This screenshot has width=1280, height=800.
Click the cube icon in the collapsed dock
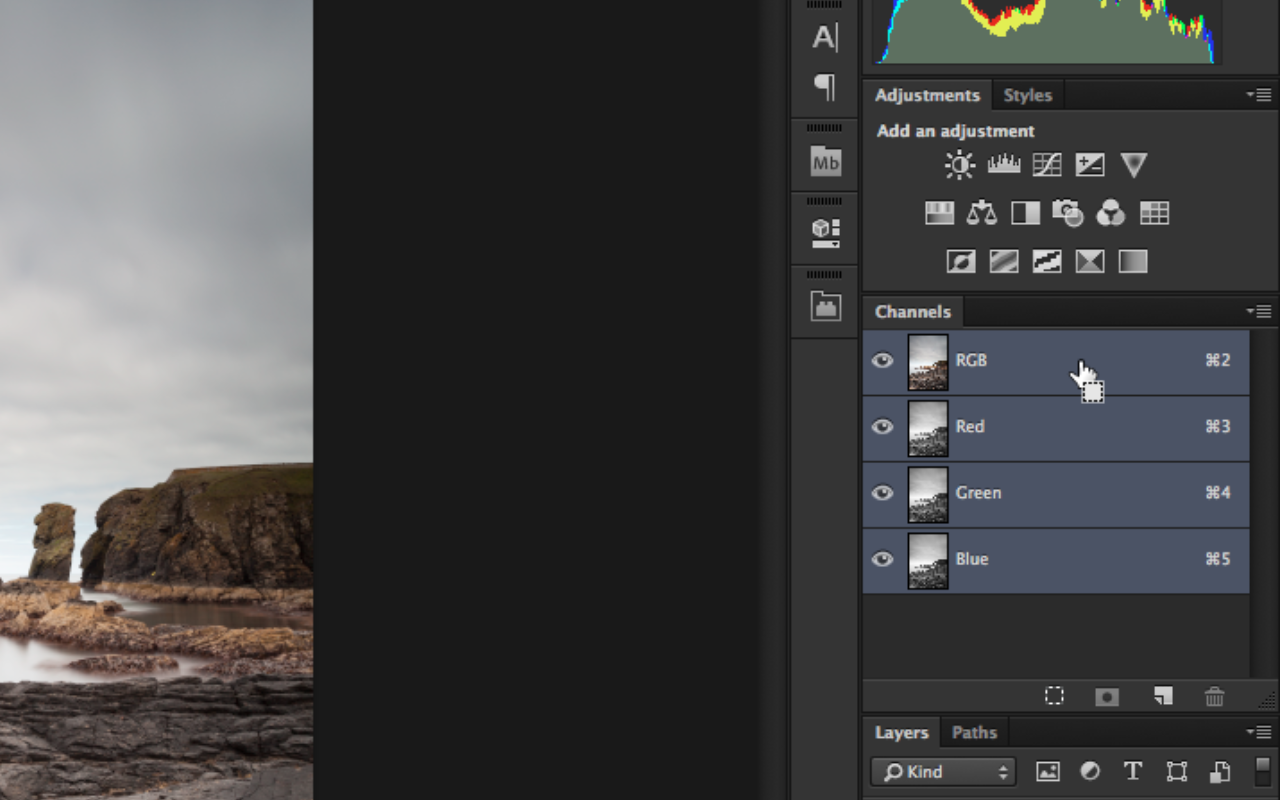point(825,233)
